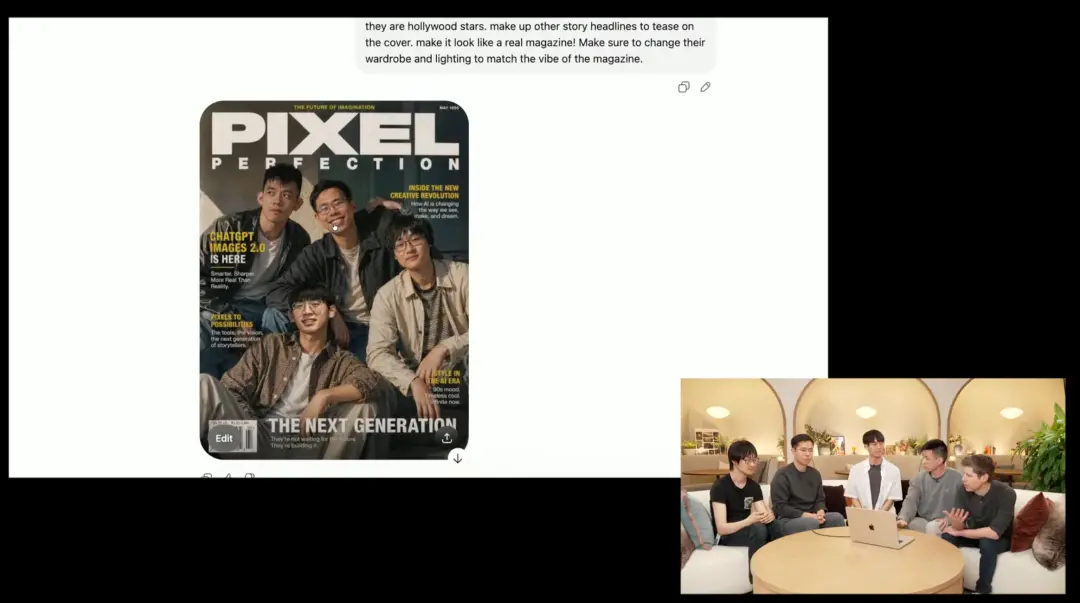Image resolution: width=1080 pixels, height=603 pixels.
Task: Click the MacBook laptop in the video
Action: click(877, 527)
